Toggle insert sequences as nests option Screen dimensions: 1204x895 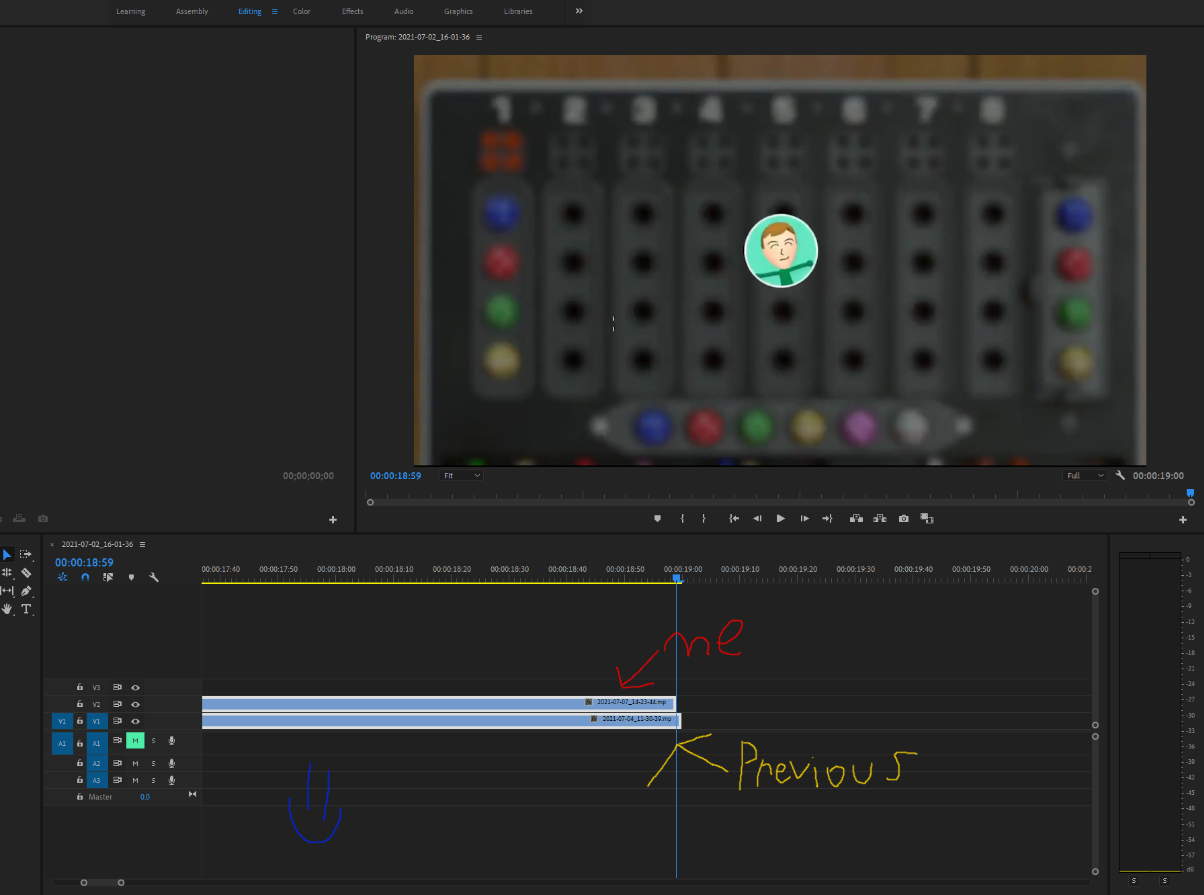point(62,577)
